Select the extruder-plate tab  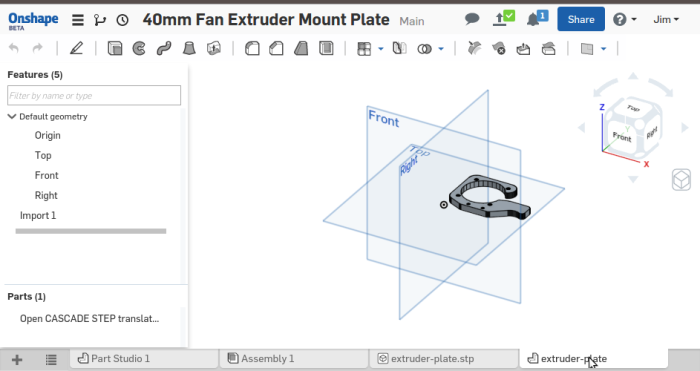[x=594, y=359]
